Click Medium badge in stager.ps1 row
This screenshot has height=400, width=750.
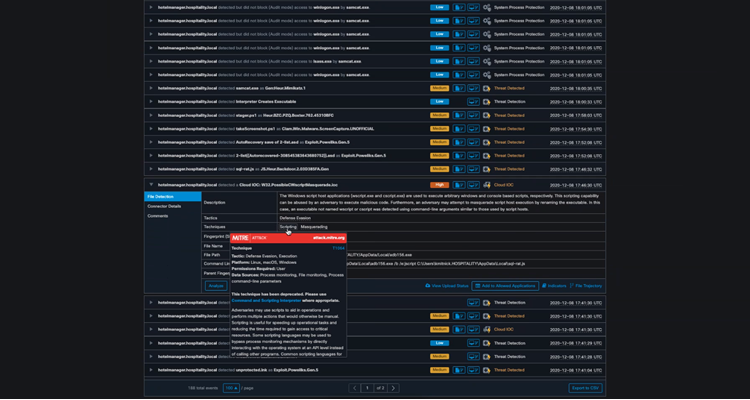point(440,115)
